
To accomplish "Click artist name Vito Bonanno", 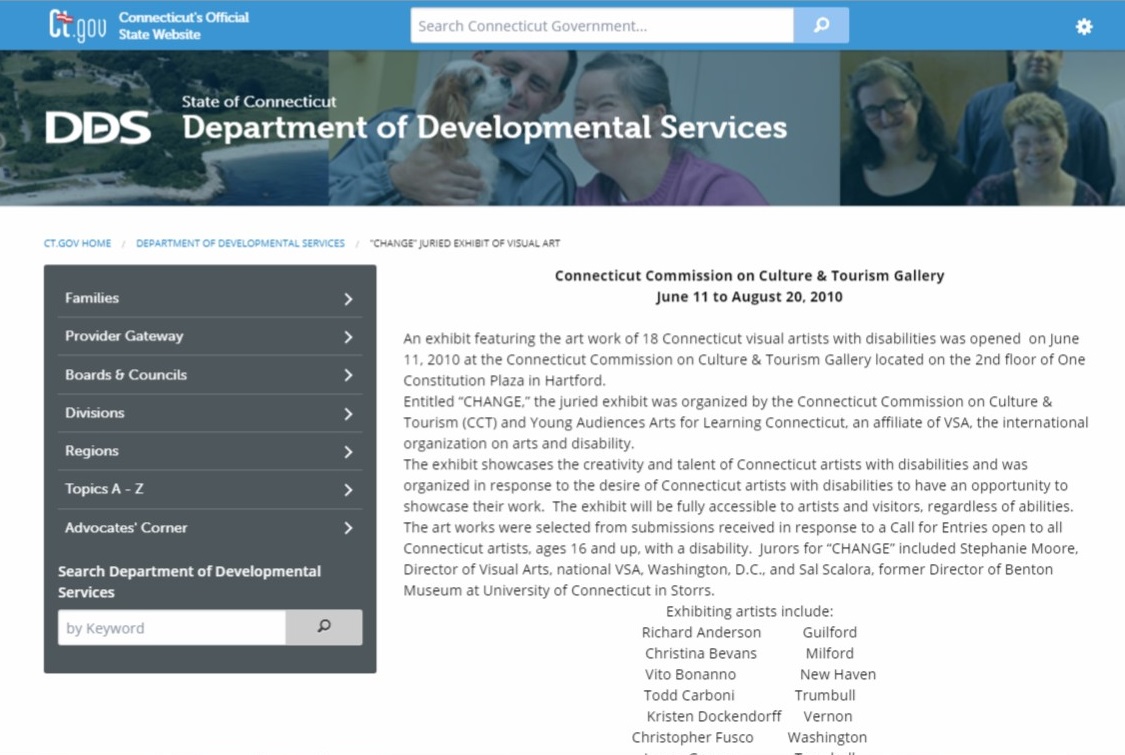I will (690, 675).
